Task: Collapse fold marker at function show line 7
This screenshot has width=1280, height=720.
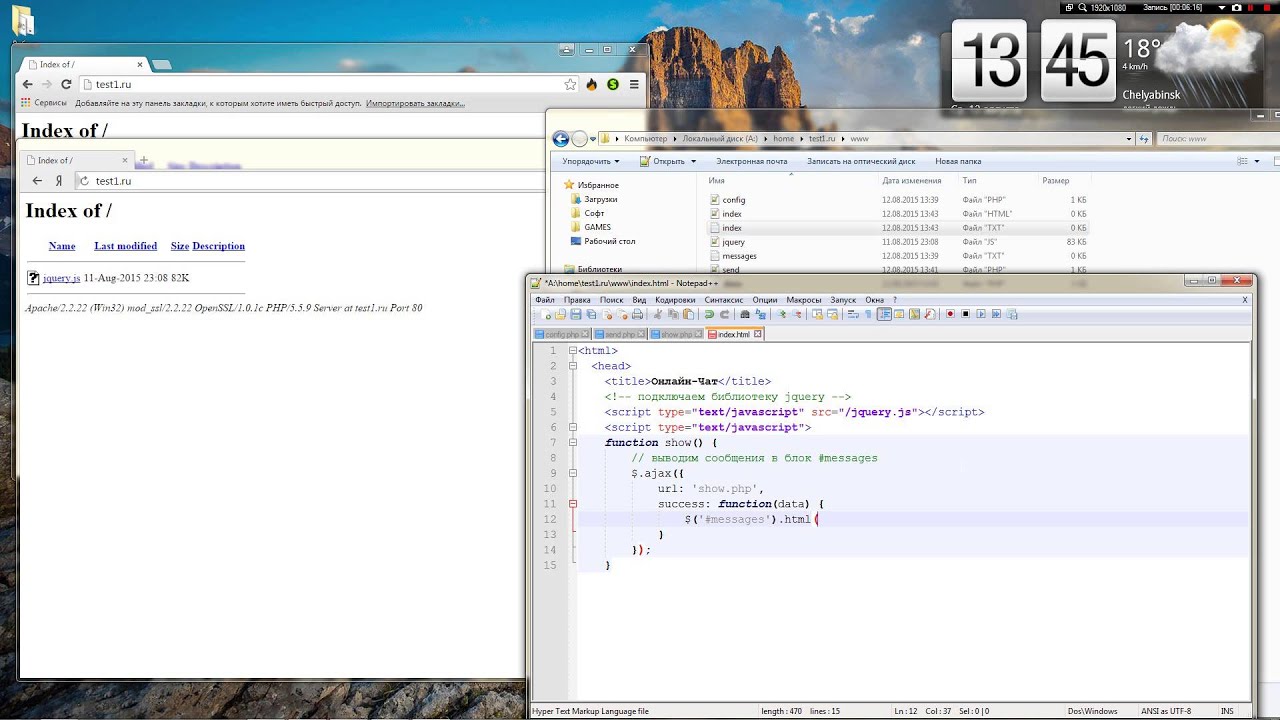Action: pyautogui.click(x=572, y=442)
